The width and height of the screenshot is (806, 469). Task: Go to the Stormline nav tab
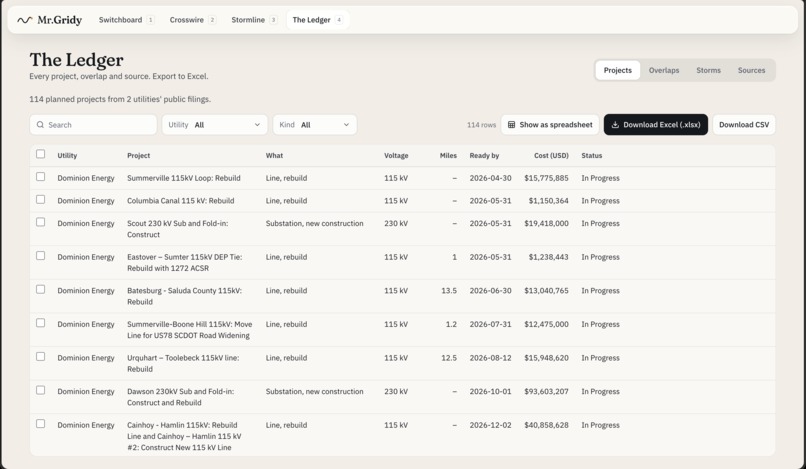click(254, 20)
